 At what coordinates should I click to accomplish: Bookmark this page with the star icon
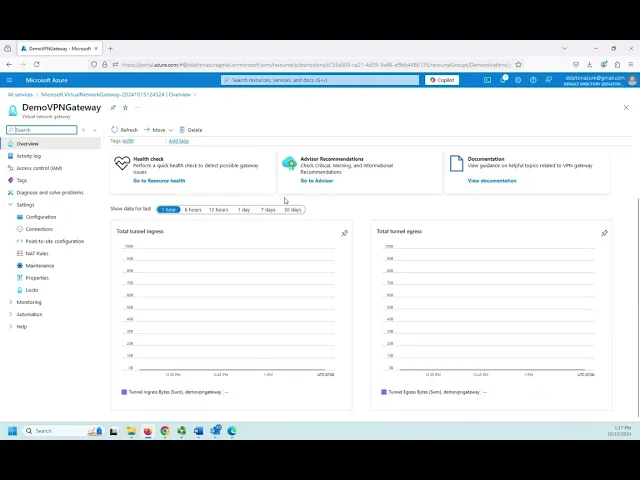[518, 64]
